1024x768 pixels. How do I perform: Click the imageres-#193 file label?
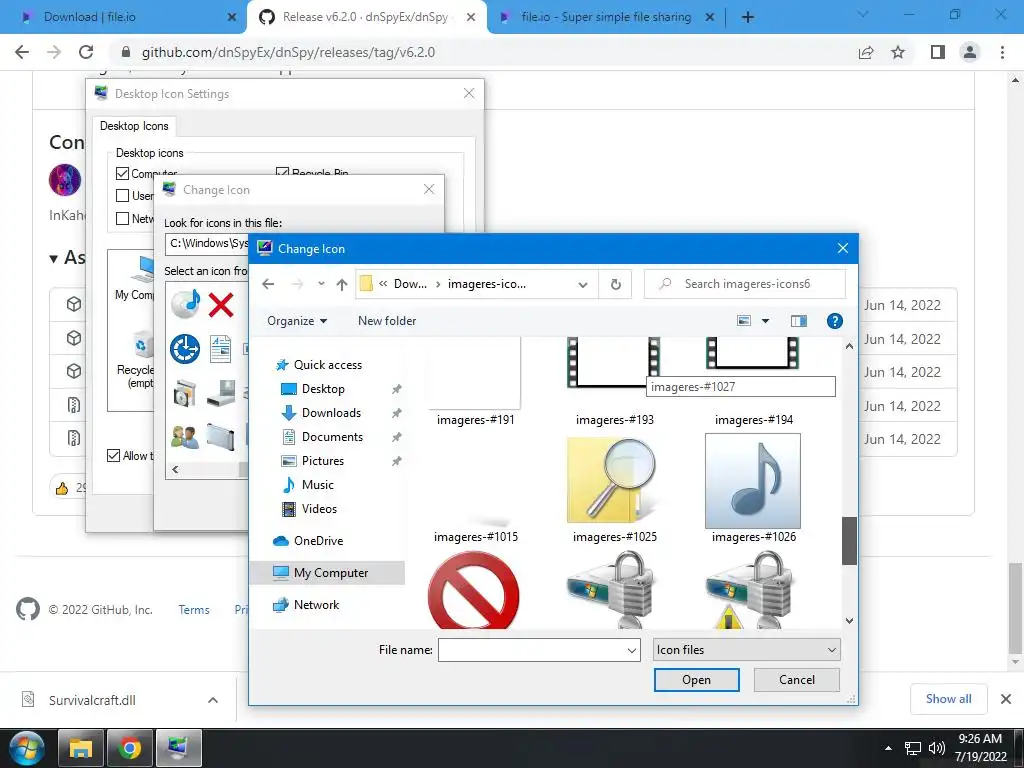coord(615,420)
